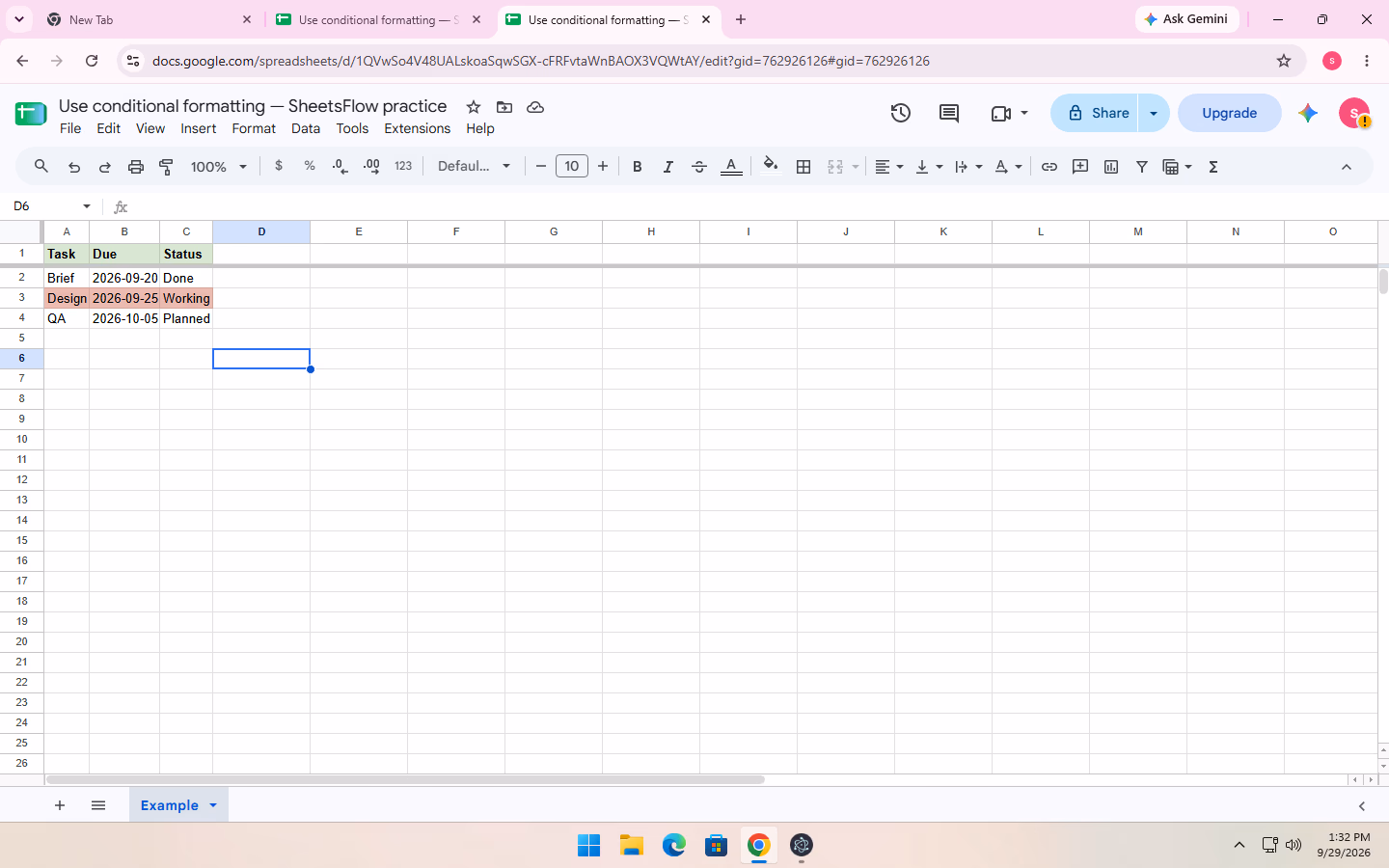The image size is (1389, 868).
Task: Add a new sheet
Action: [x=60, y=805]
